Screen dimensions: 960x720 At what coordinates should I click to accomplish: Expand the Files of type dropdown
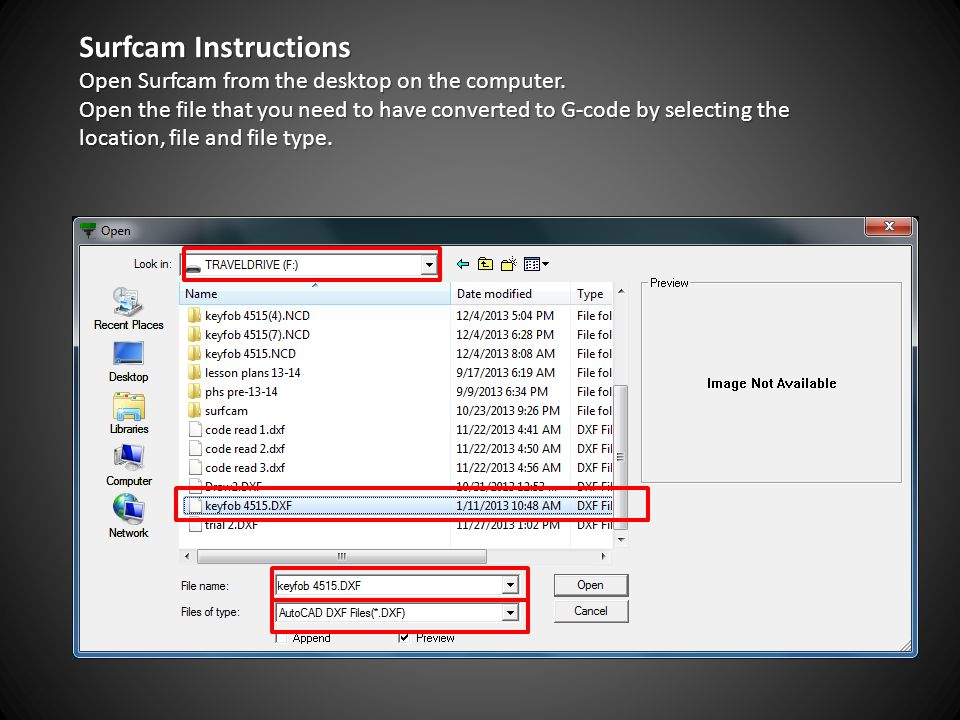coord(510,612)
